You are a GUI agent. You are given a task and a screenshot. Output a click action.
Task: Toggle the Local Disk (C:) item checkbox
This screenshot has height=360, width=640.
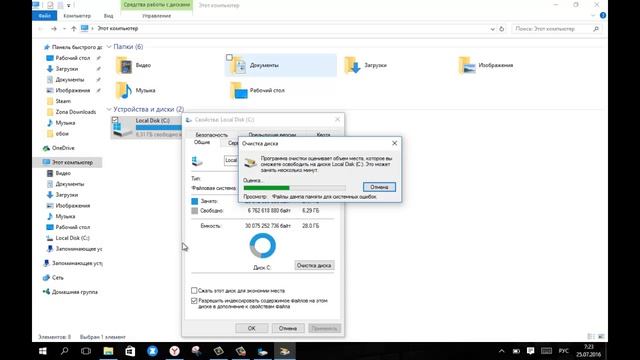[115, 120]
